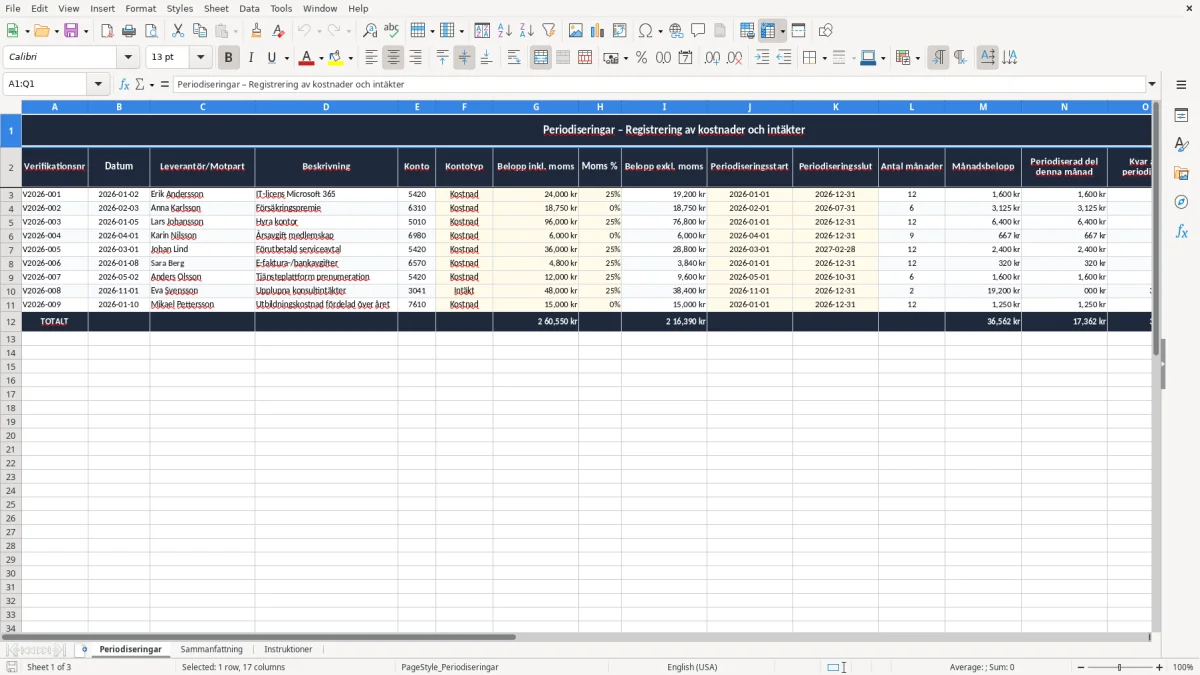Add a decimal place
This screenshot has width=1200, height=675.
713,58
